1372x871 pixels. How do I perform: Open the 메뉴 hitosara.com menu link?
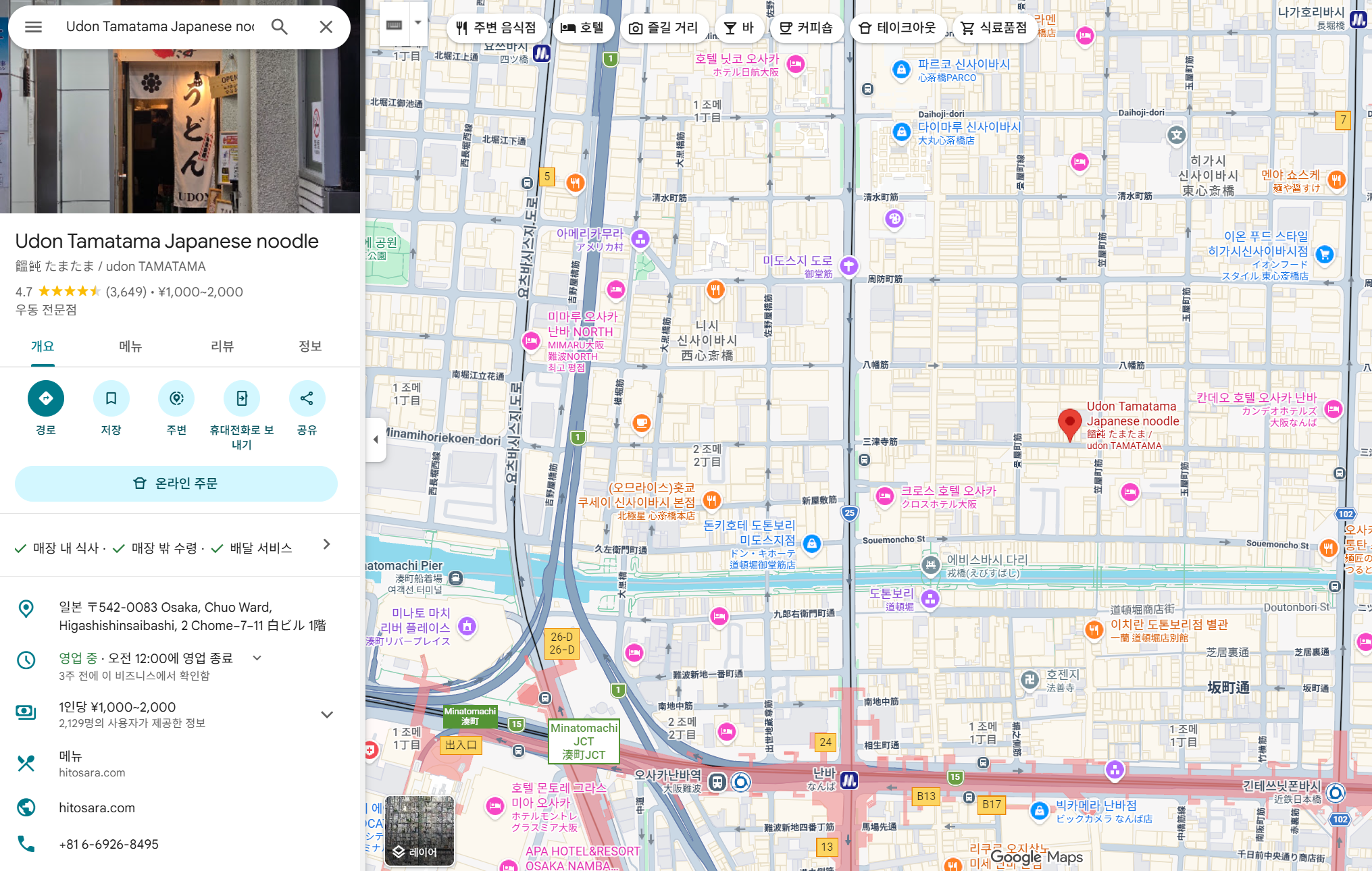pos(92,764)
